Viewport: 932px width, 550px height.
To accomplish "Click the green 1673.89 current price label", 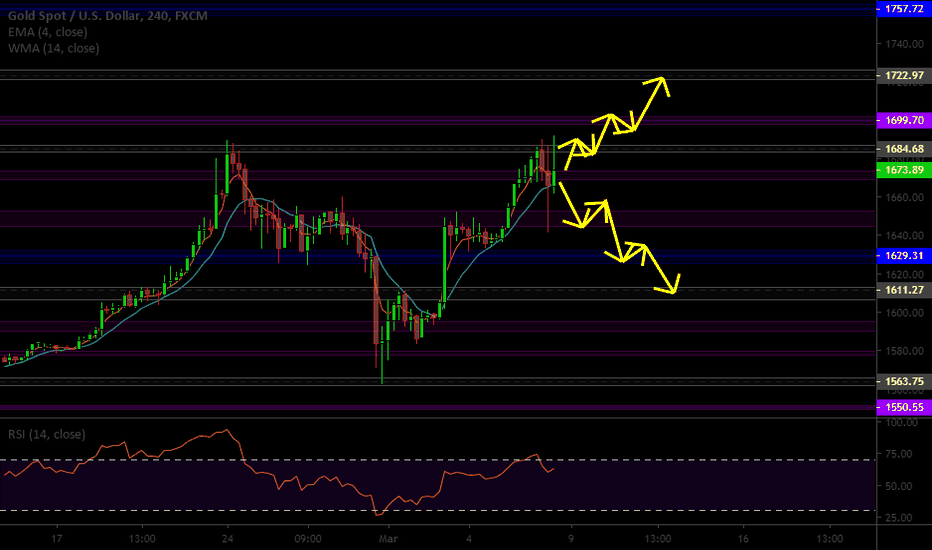I will pos(904,170).
